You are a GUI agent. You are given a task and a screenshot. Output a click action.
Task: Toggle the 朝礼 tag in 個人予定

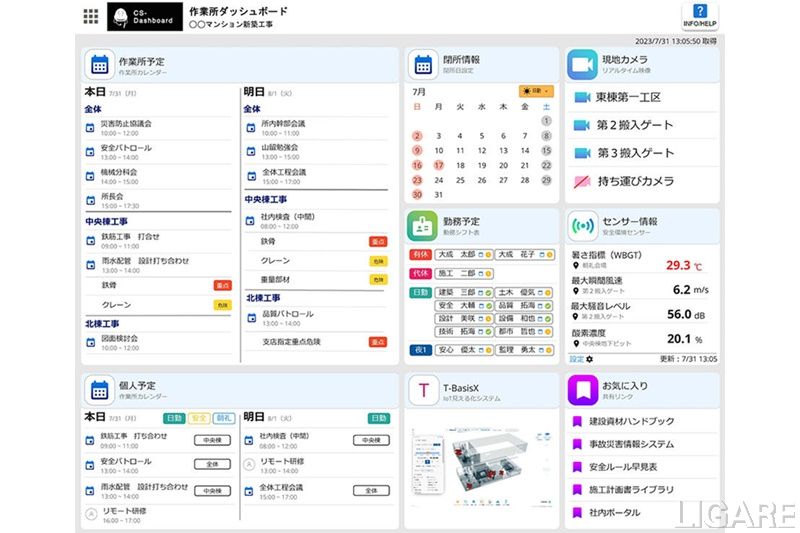pos(223,418)
